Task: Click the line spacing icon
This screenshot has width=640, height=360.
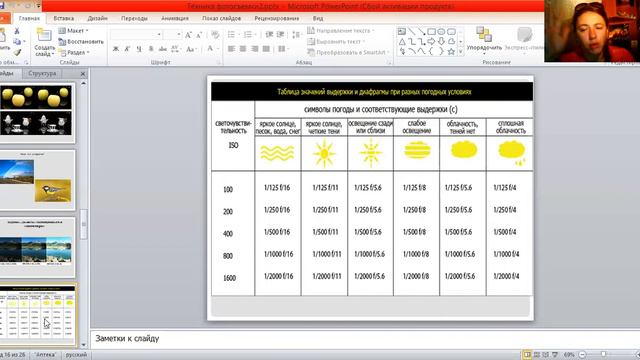Action: [x=297, y=35]
